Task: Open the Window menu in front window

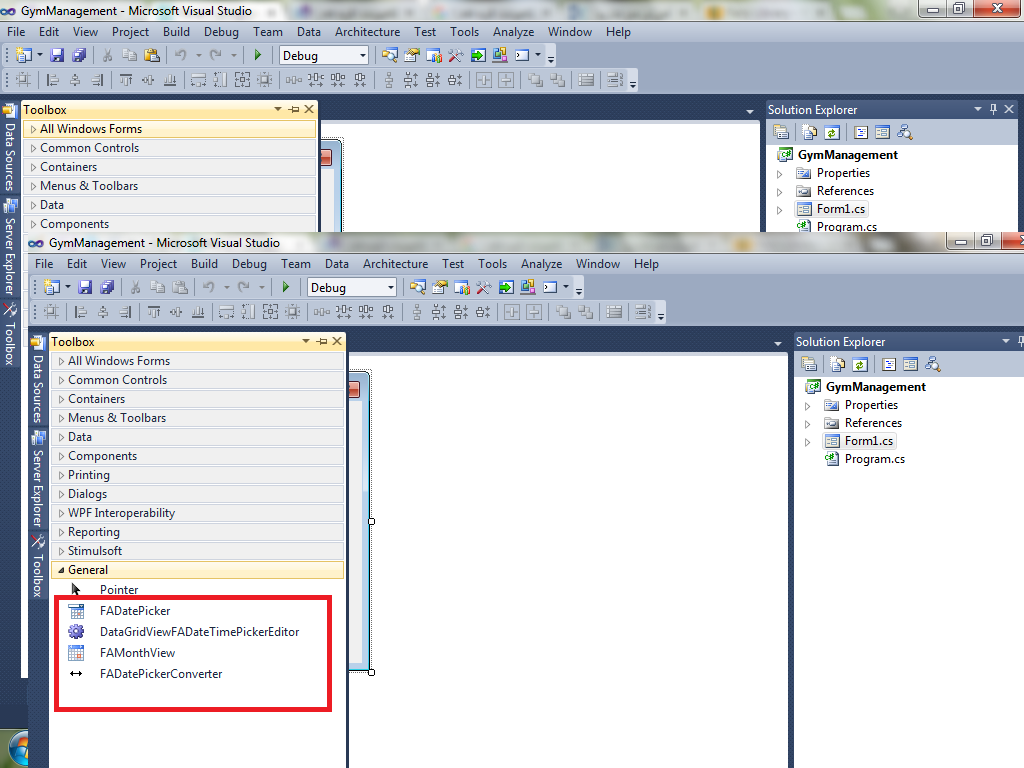Action: coord(598,264)
